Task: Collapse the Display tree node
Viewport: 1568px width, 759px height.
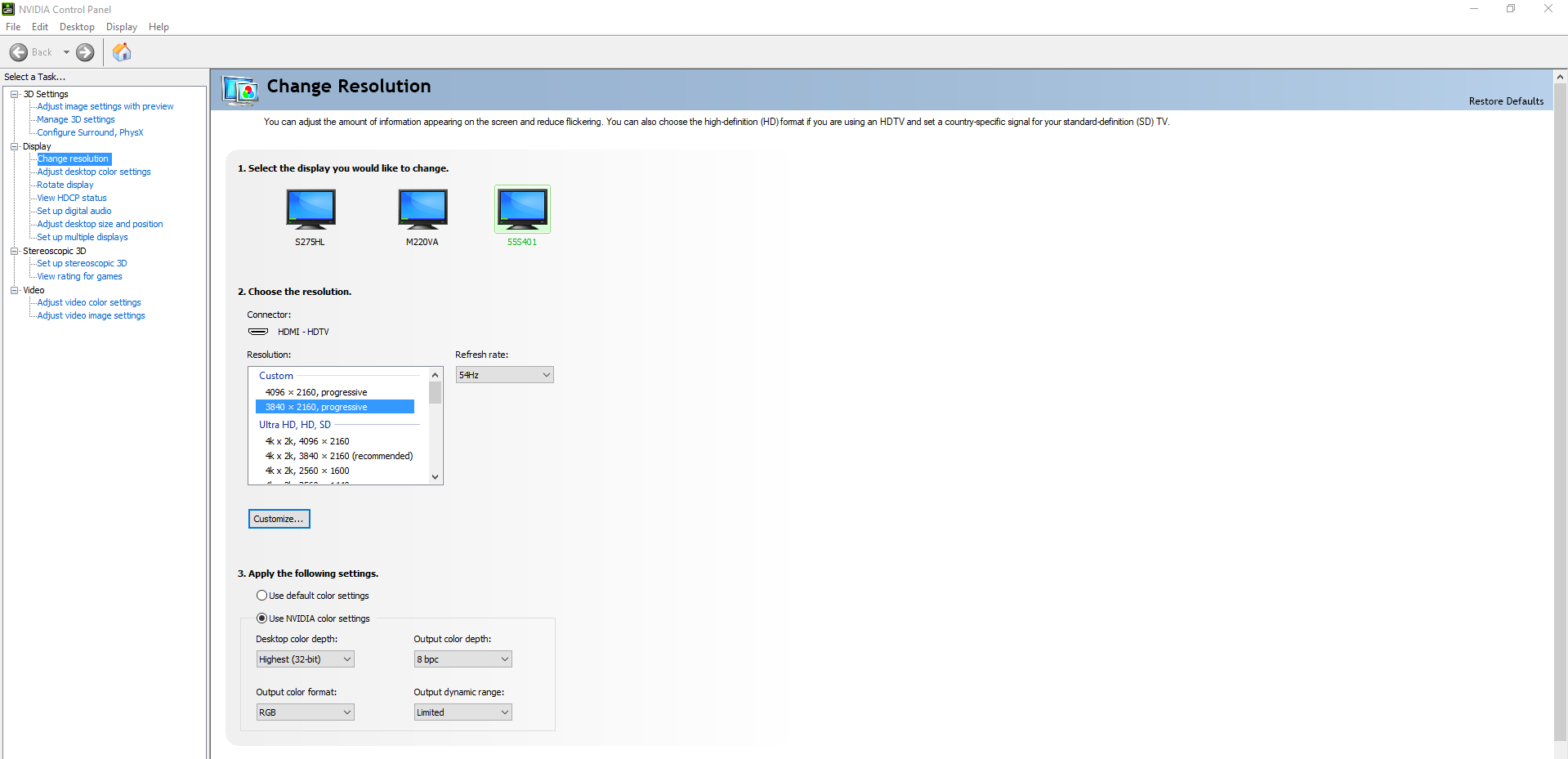Action: (x=14, y=146)
